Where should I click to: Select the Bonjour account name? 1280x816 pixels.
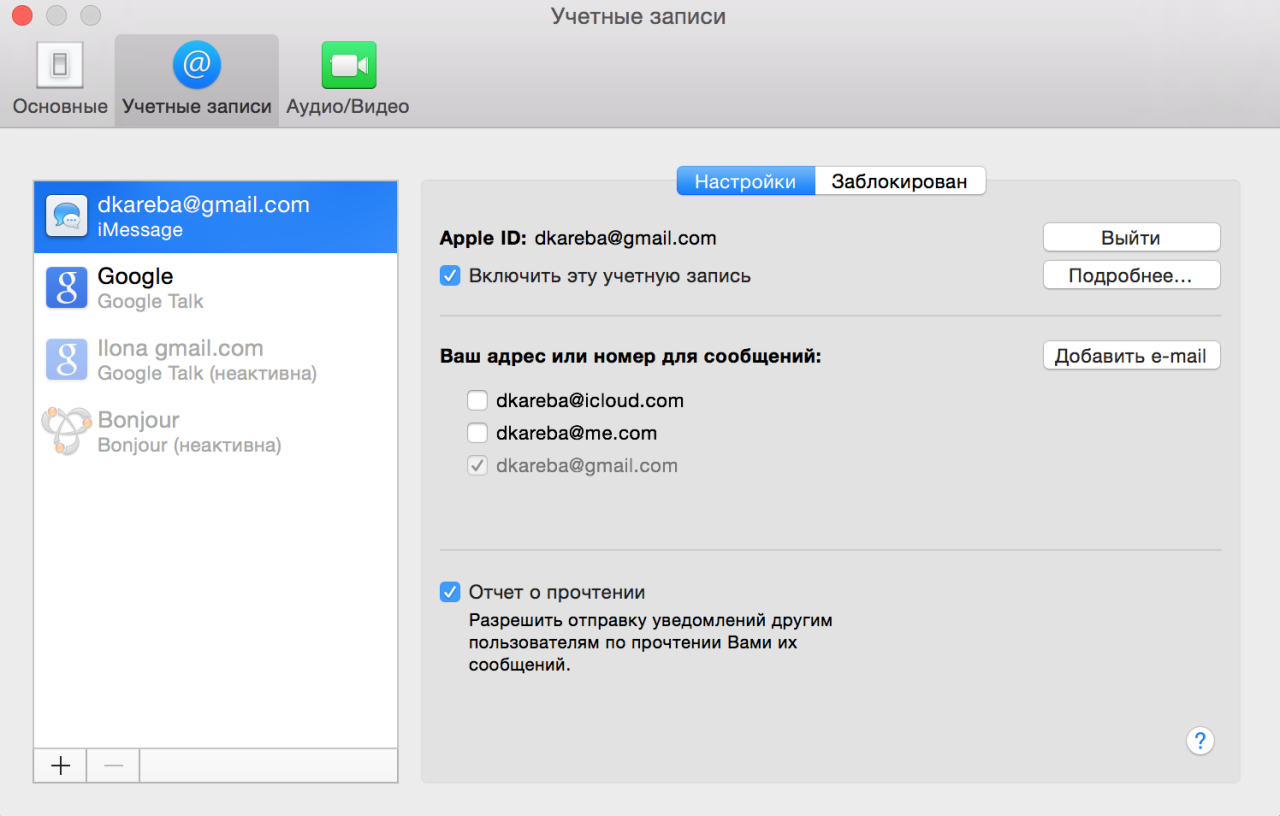[x=138, y=420]
